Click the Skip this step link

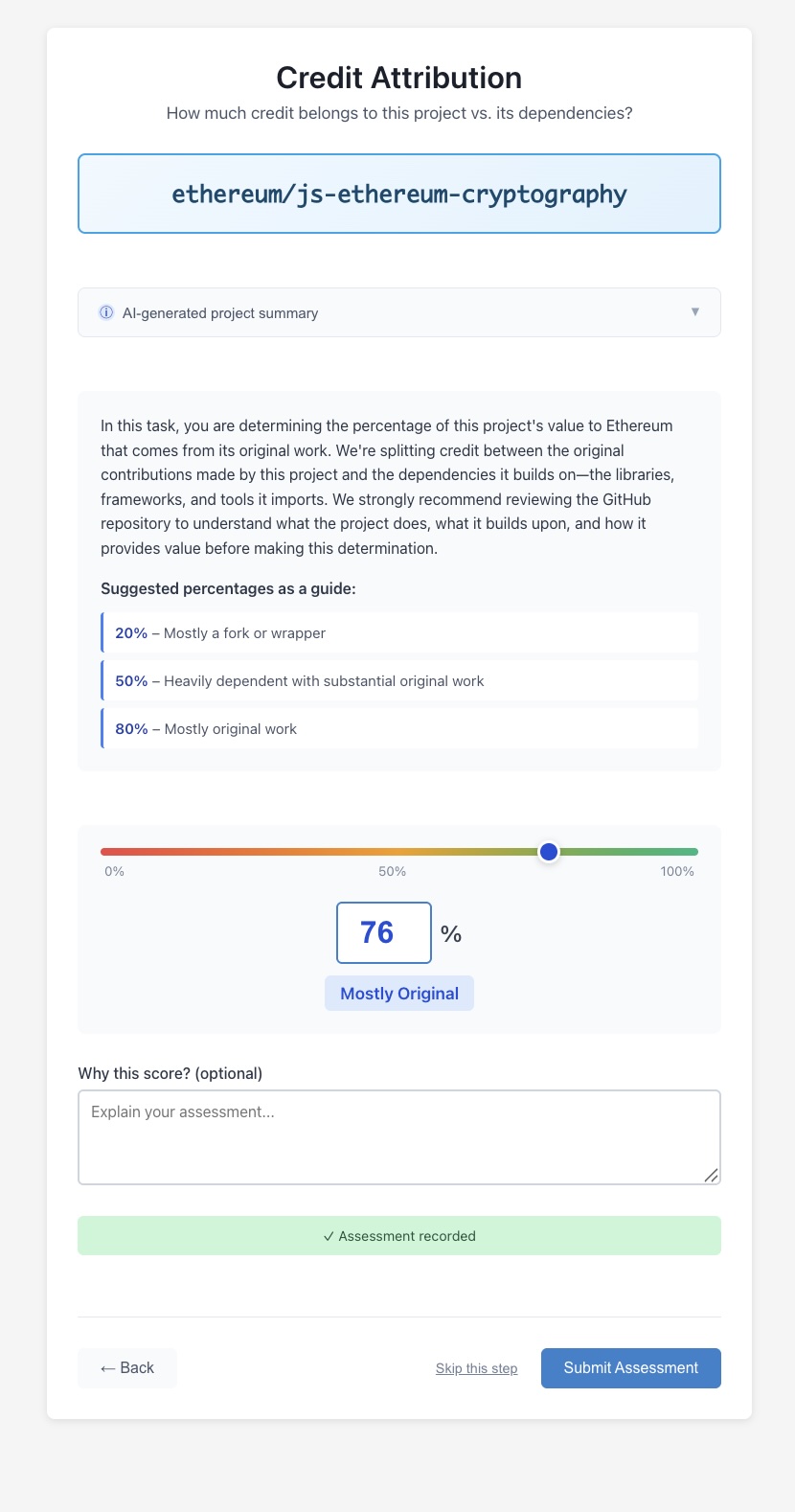click(476, 1368)
